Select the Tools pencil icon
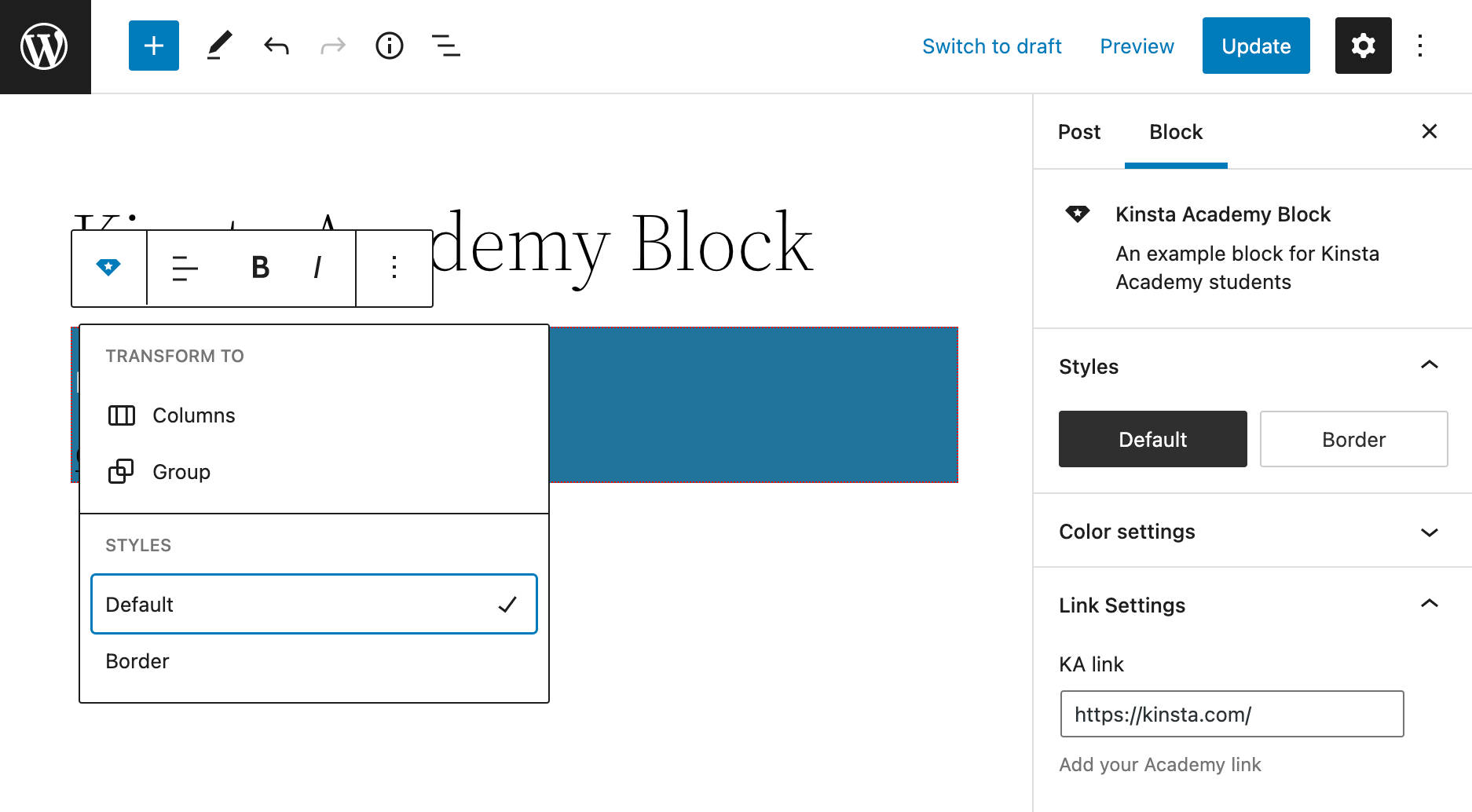 219,46
